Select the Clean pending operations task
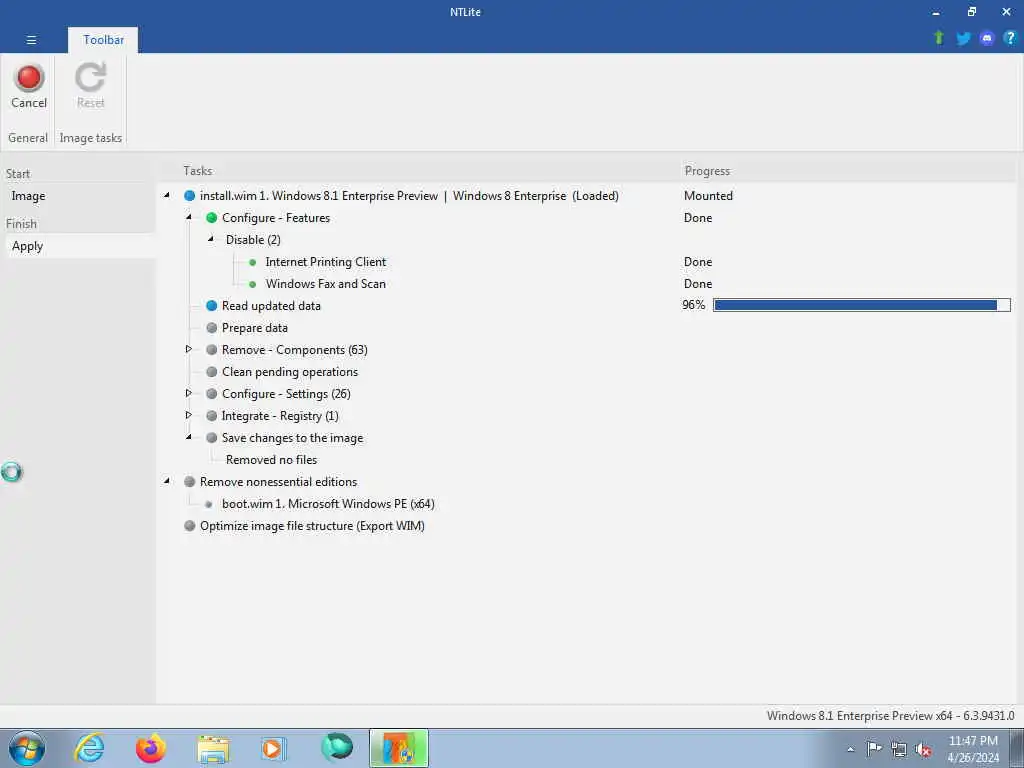The image size is (1024, 768). coord(290,372)
